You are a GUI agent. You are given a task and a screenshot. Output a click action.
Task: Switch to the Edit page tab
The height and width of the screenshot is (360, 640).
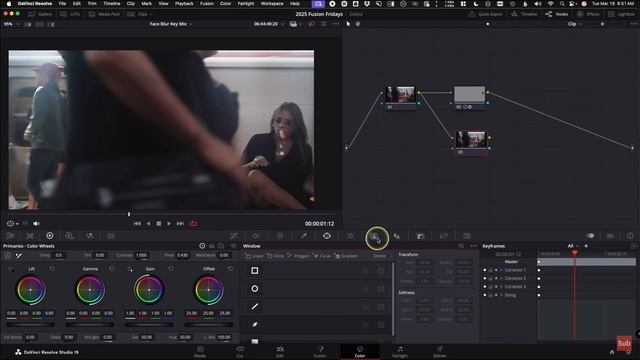(280, 352)
